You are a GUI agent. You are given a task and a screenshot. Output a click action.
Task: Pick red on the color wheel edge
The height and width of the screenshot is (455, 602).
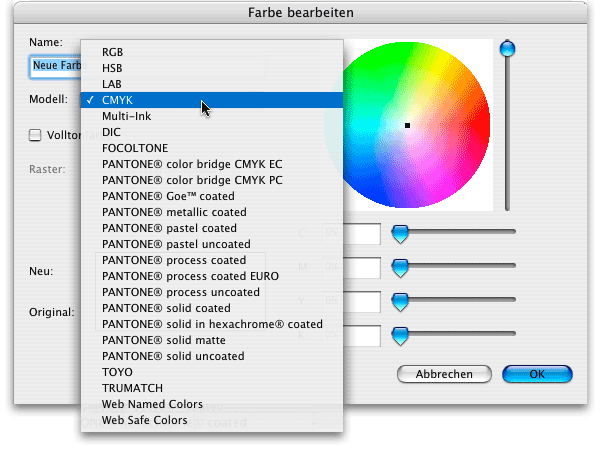tap(485, 127)
